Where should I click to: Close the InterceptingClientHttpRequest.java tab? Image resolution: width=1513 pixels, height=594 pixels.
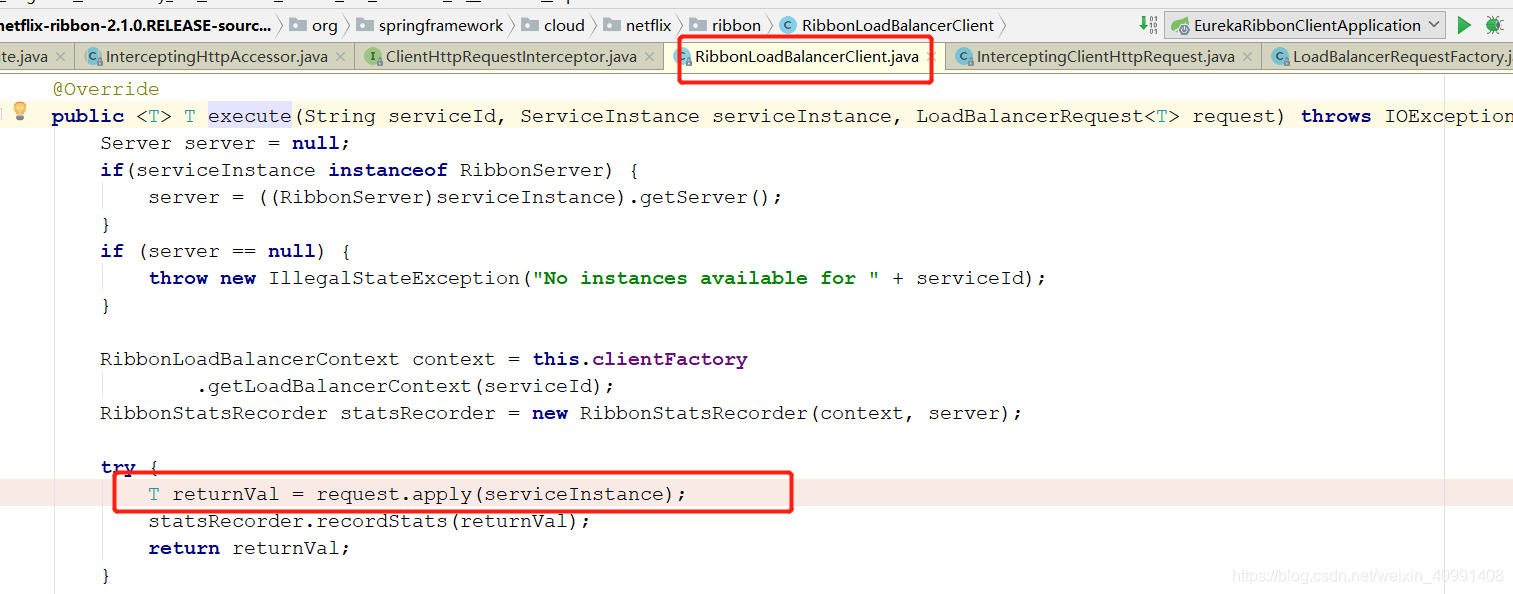coord(1248,57)
